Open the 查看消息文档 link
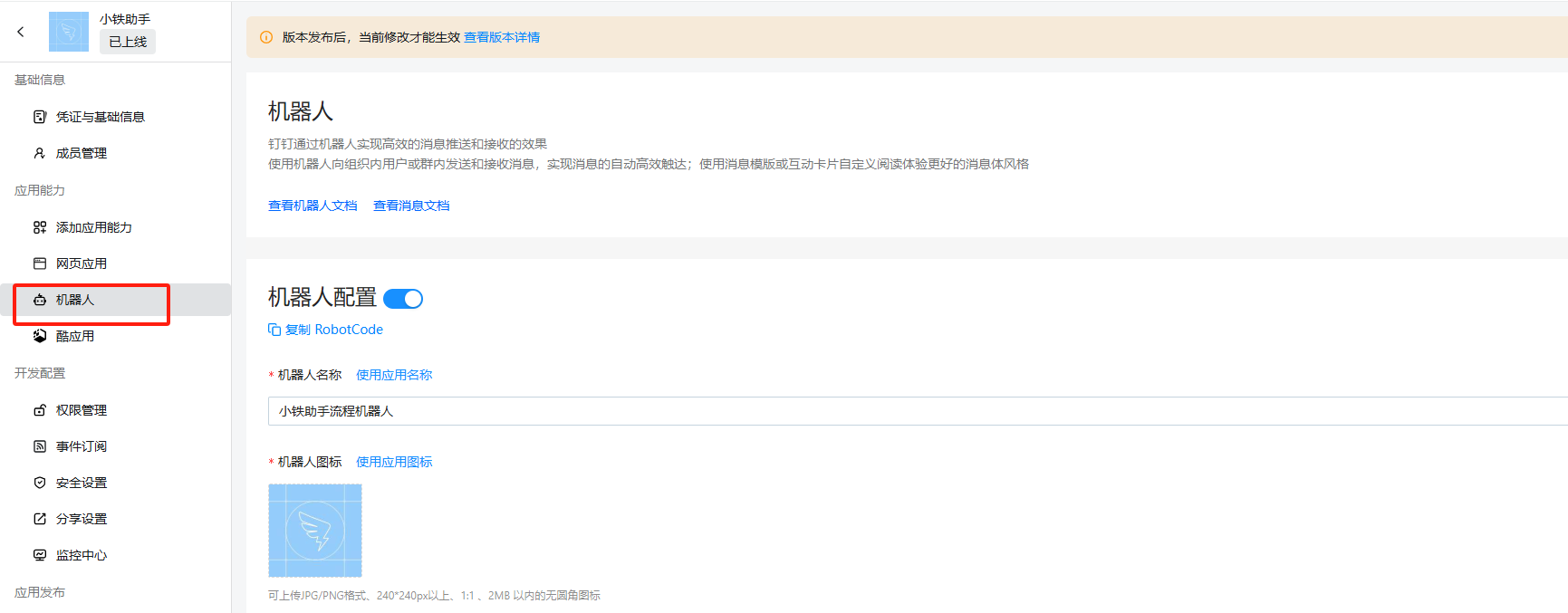Viewport: 1568px width, 613px height. click(411, 206)
